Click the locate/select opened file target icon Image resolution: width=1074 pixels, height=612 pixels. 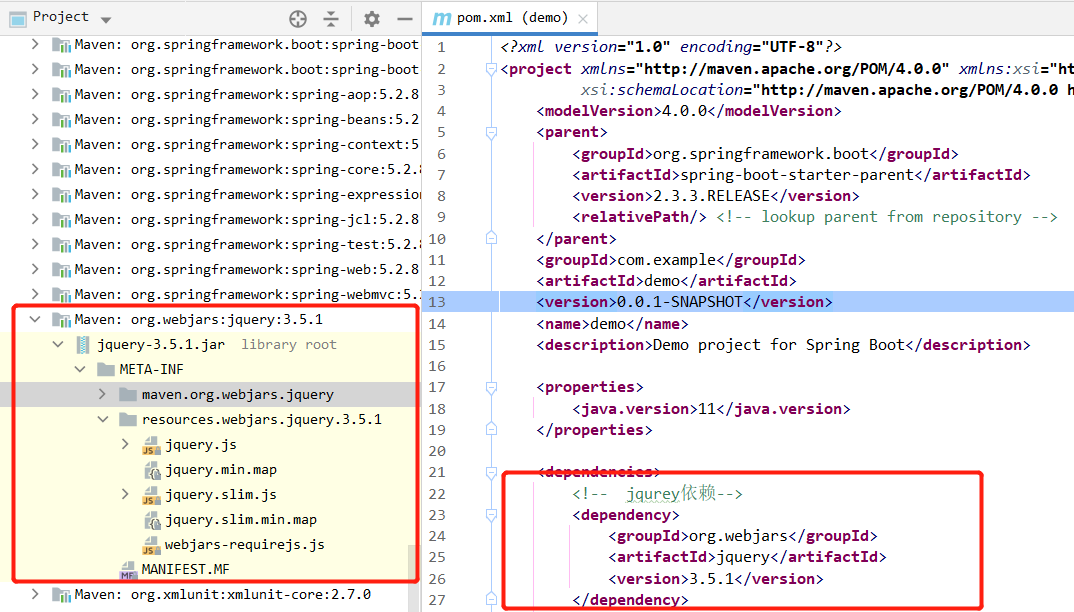[x=298, y=19]
